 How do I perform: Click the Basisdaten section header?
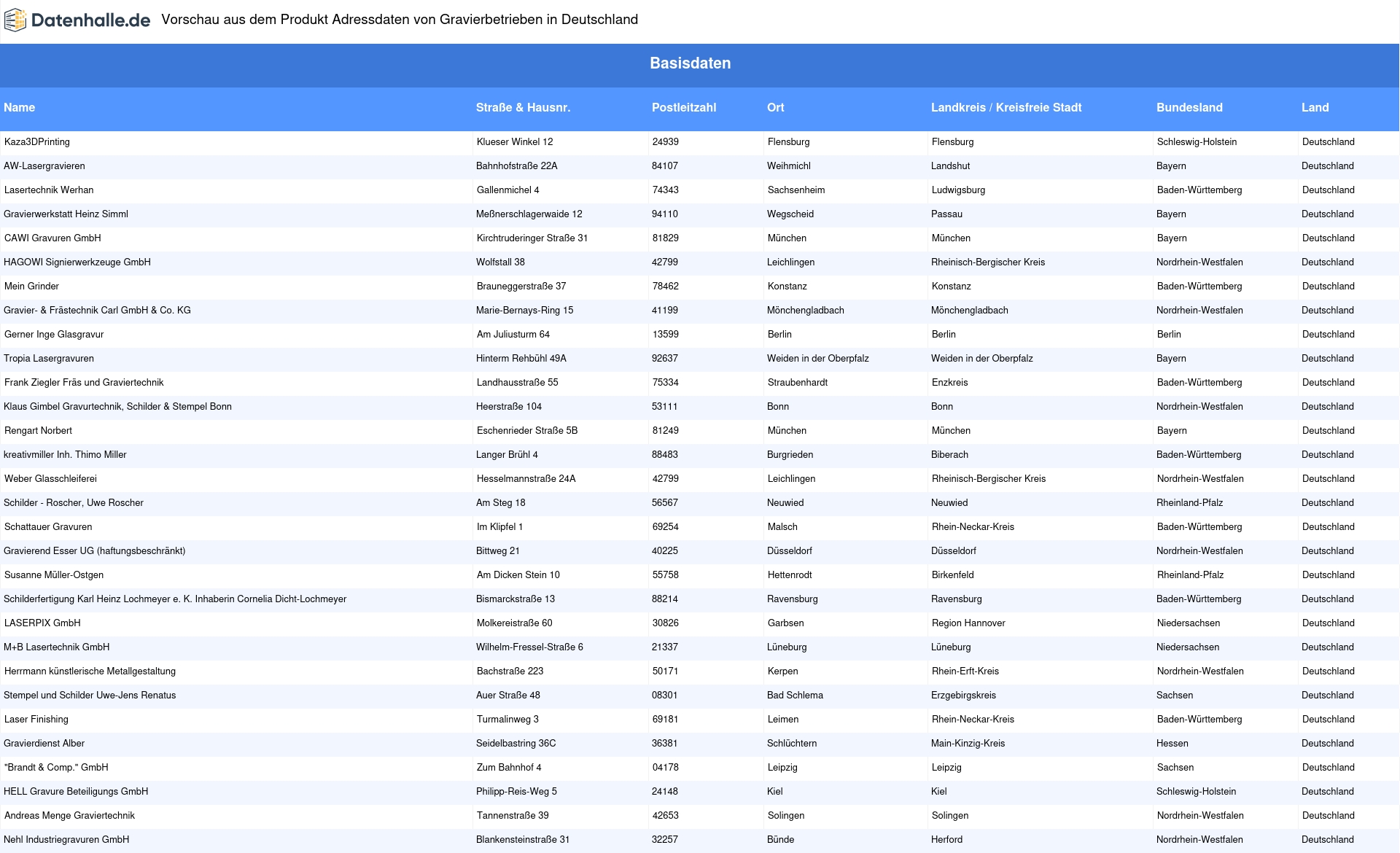click(690, 63)
